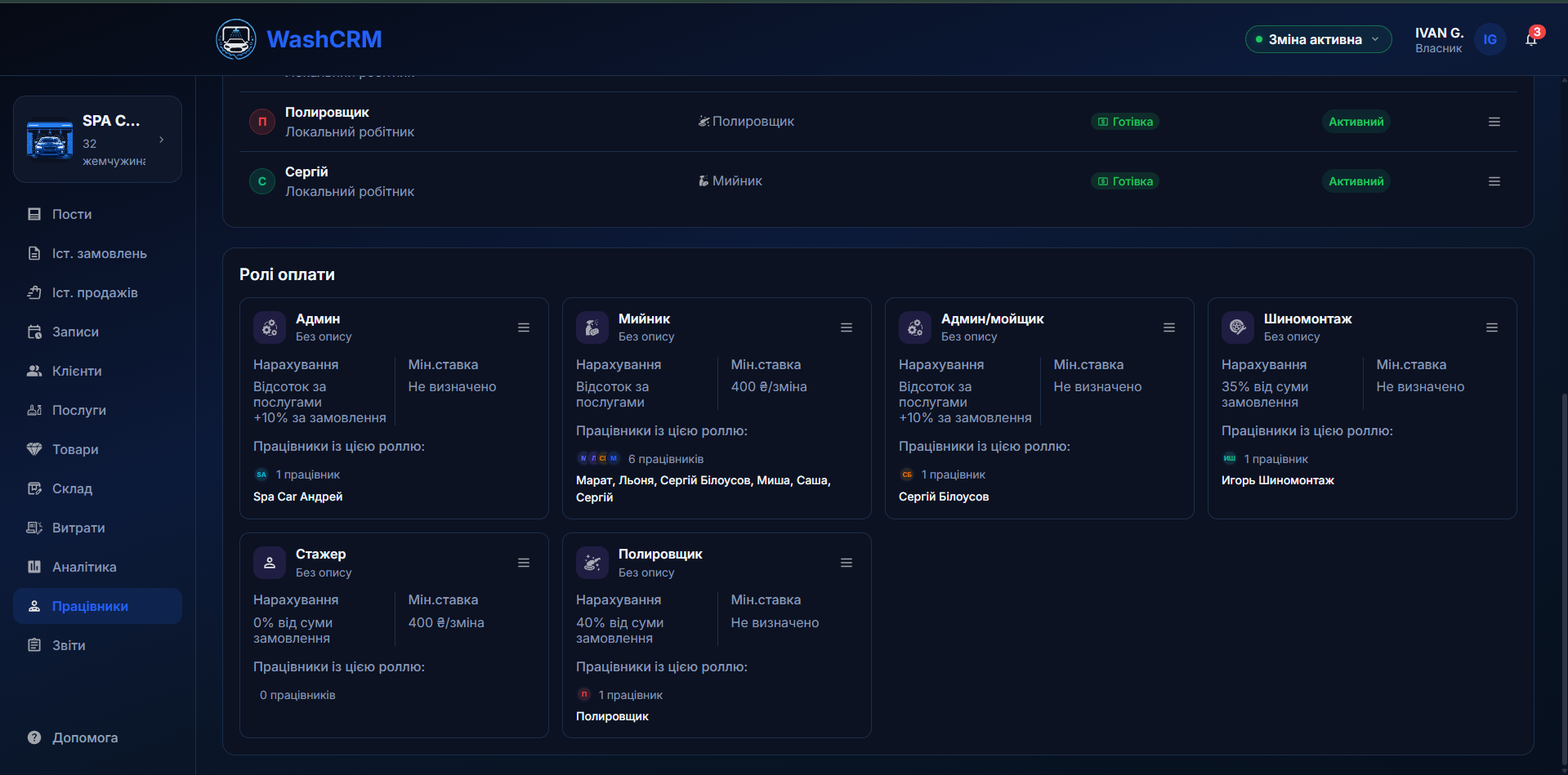This screenshot has height=775, width=1568.
Task: Open the Зміна активна shift dropdown
Action: point(1318,39)
